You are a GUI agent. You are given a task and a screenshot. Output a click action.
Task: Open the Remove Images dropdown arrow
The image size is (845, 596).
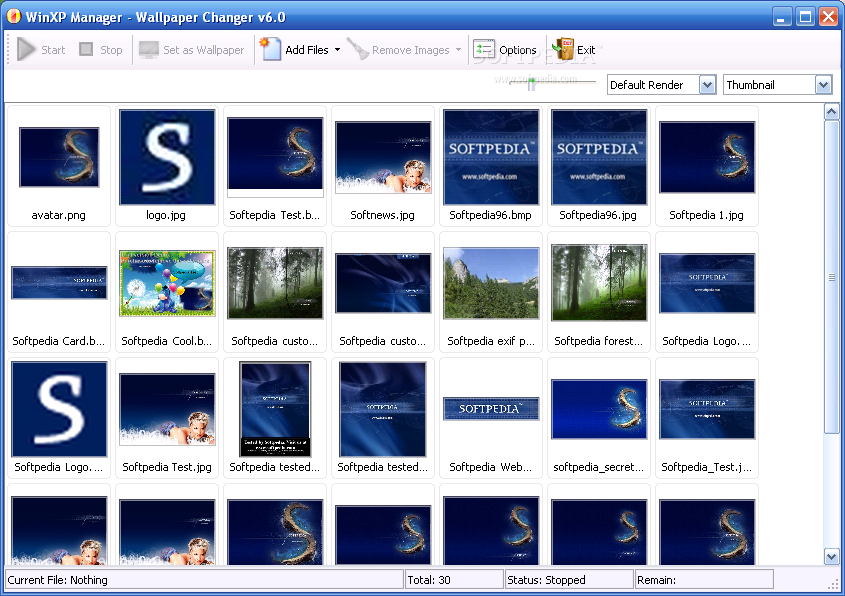[458, 50]
